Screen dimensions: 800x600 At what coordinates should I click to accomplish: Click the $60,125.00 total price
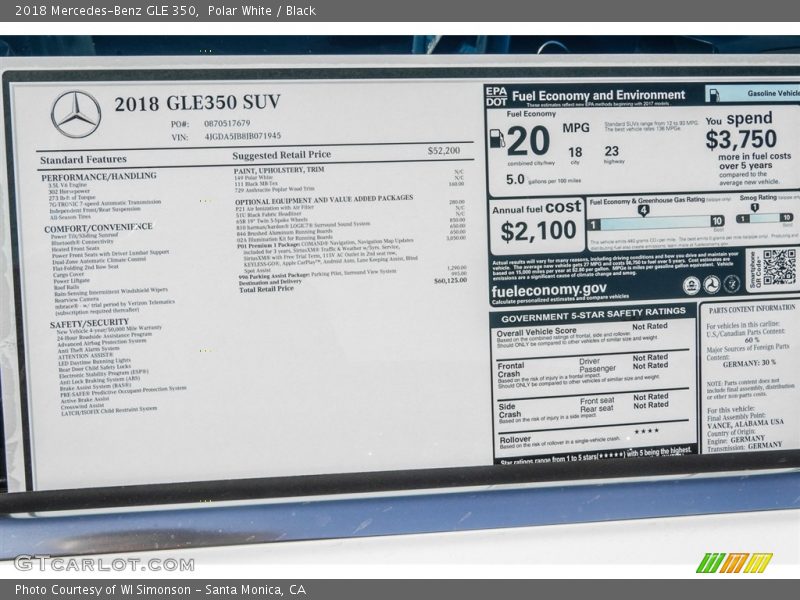(451, 281)
